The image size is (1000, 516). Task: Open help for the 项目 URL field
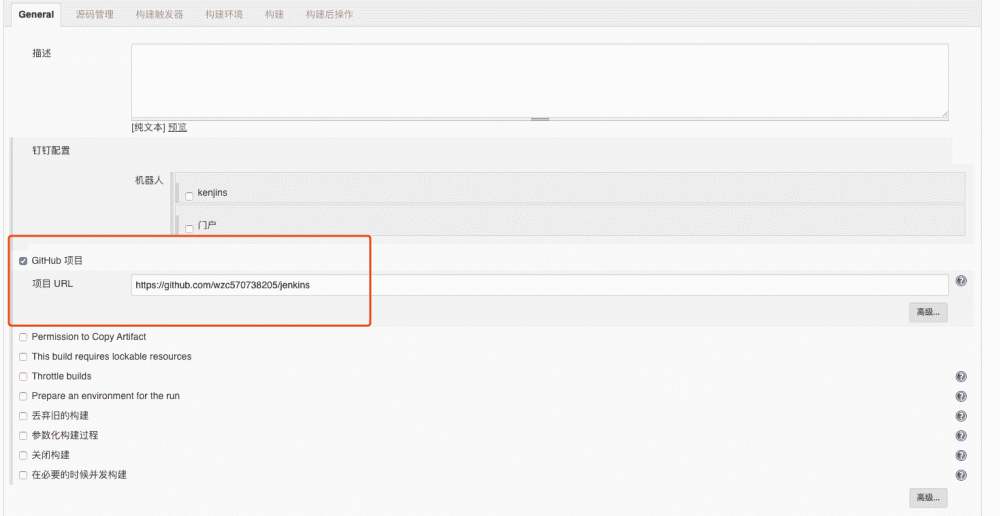pos(961,281)
